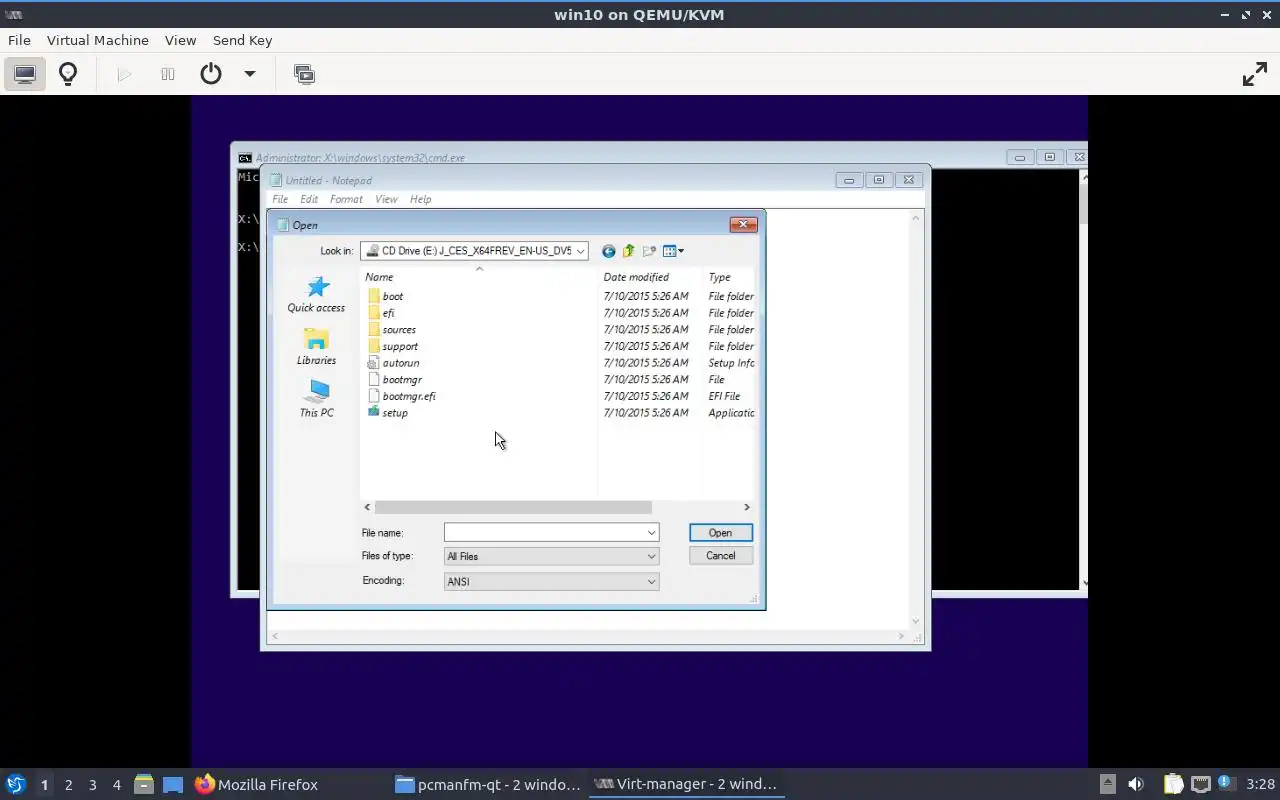Pause the virtual machine
Viewport: 1280px width, 800px height.
(168, 74)
